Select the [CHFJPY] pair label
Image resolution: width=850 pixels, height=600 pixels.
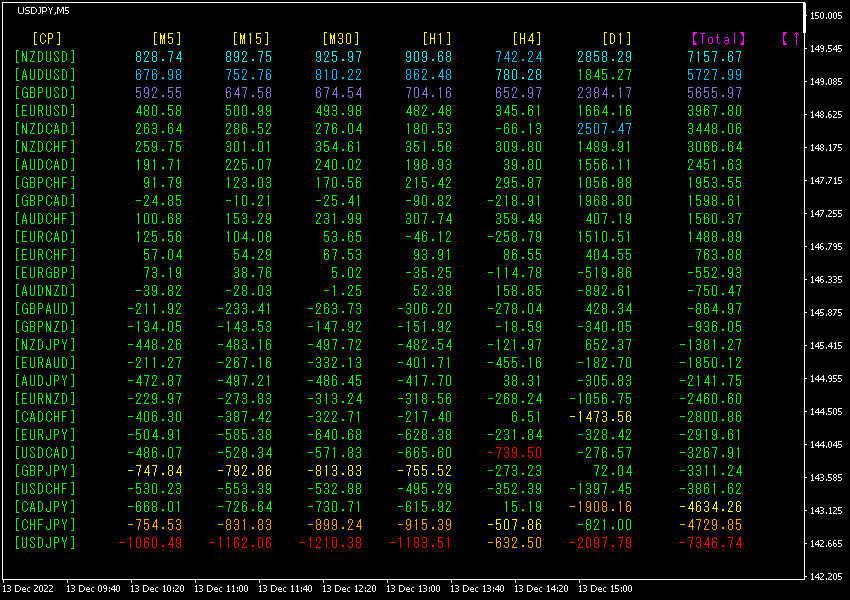pos(45,525)
